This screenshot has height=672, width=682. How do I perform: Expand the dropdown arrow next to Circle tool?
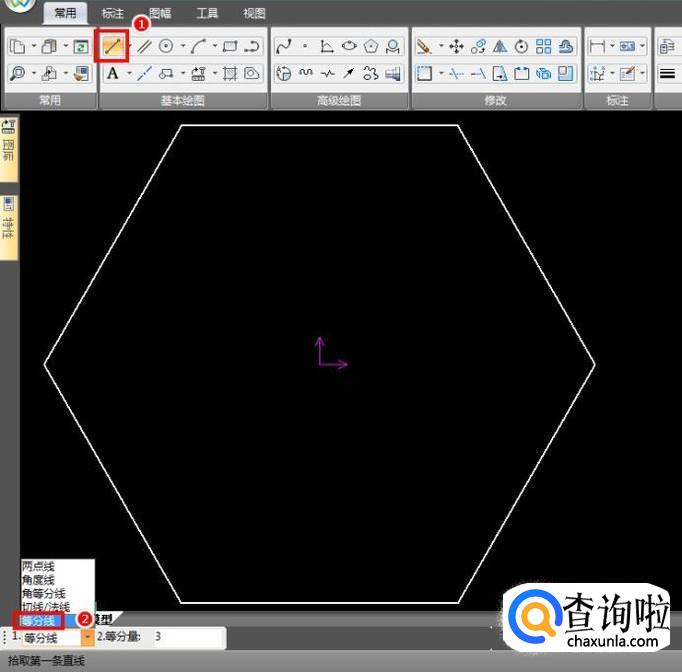(182, 46)
